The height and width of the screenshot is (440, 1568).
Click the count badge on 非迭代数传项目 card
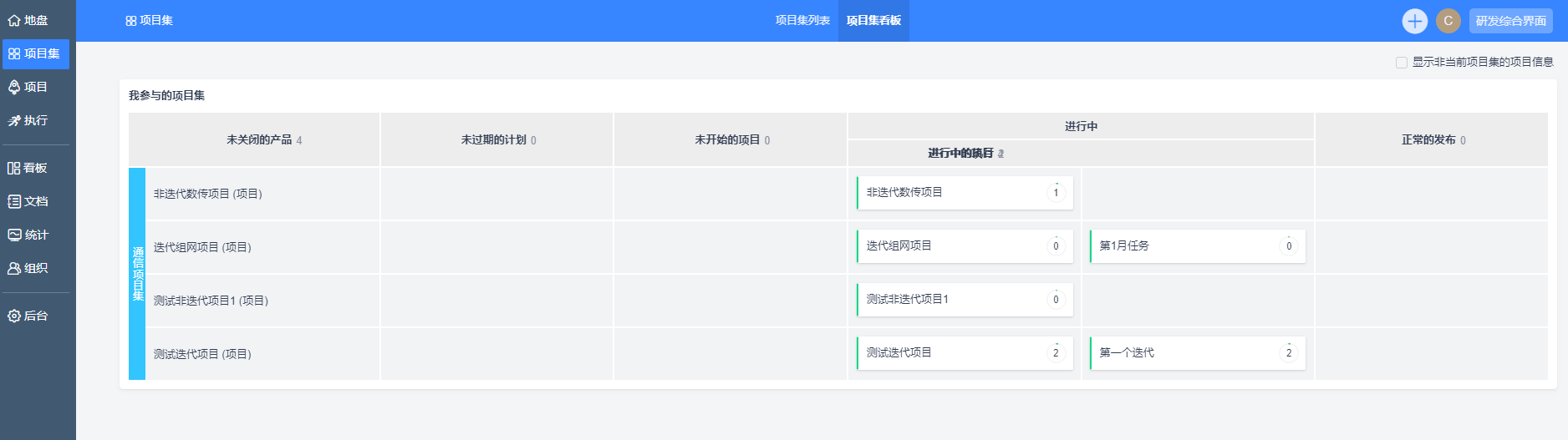coord(1056,193)
